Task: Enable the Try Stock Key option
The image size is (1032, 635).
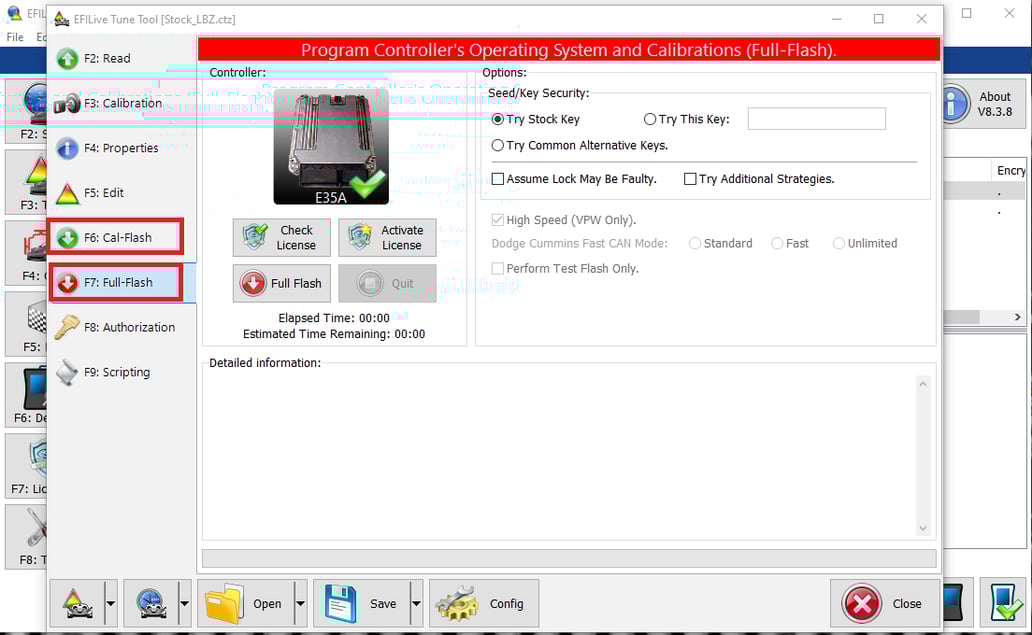Action: pos(498,118)
